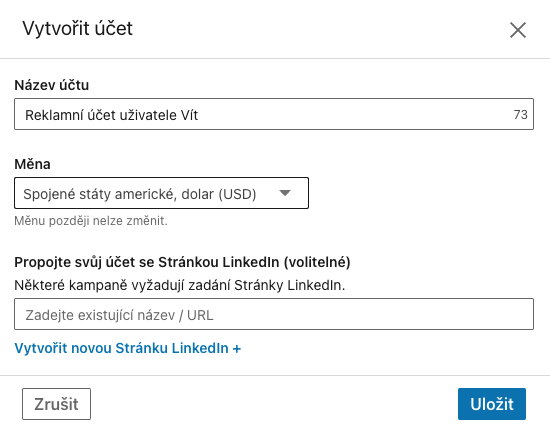Screen dimensions: 550x431
Task: Click the Měnu později nelze změnit hint
Action: click(x=91, y=221)
